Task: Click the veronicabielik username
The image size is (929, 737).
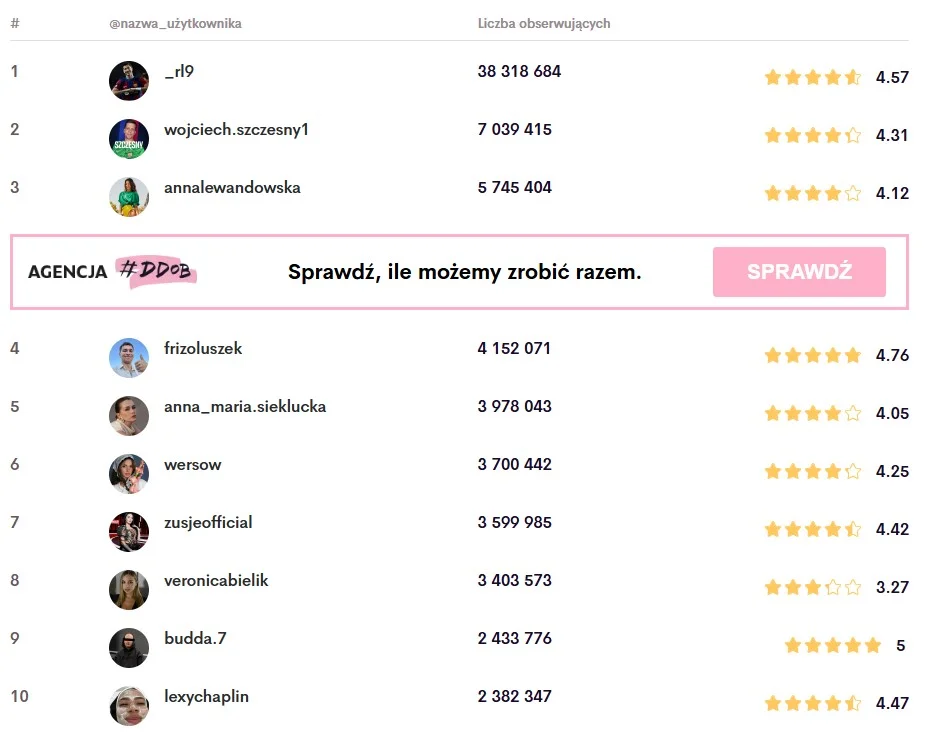Action: click(x=216, y=581)
